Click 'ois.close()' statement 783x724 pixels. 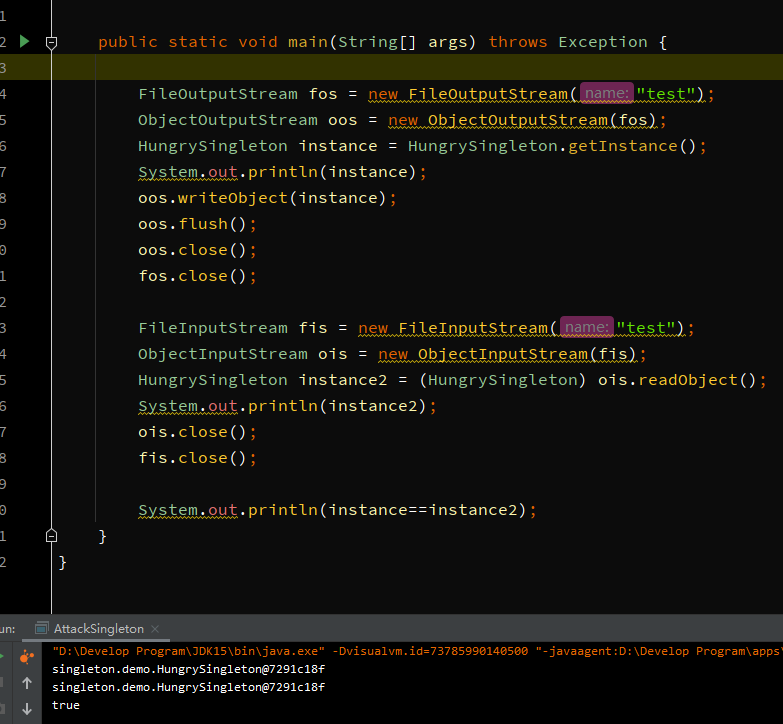coord(197,431)
